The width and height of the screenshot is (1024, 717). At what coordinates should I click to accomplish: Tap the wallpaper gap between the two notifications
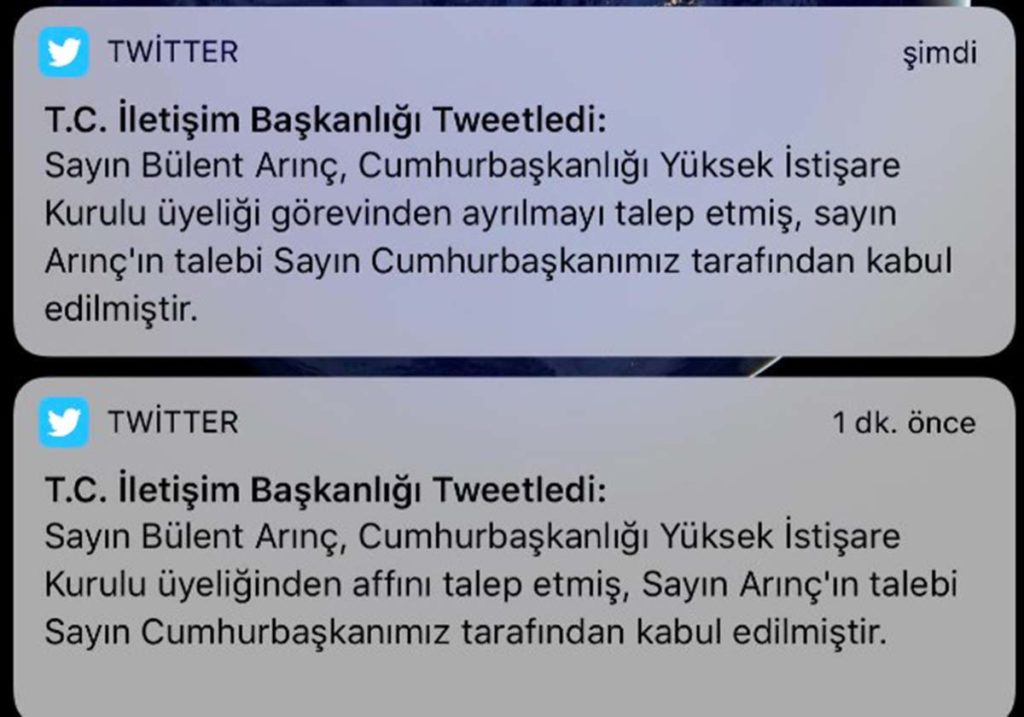pos(515,366)
